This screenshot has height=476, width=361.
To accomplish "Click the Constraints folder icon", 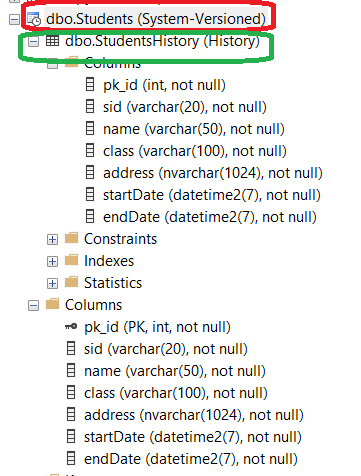I will pos(71,238).
